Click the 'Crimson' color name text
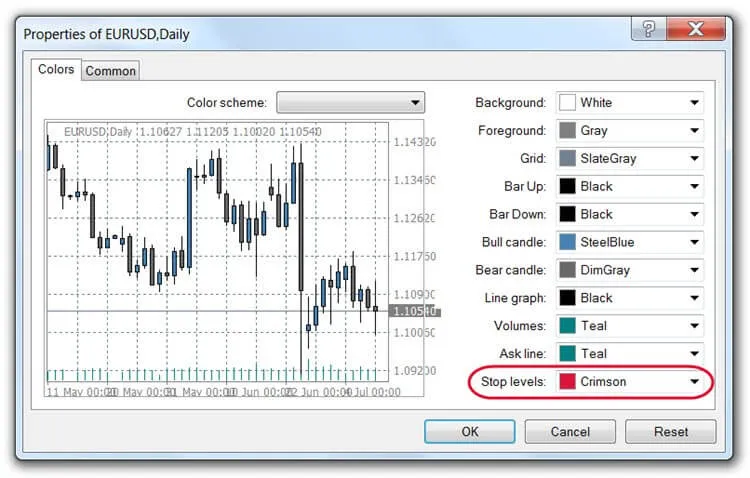The height and width of the screenshot is (478, 750). click(603, 381)
